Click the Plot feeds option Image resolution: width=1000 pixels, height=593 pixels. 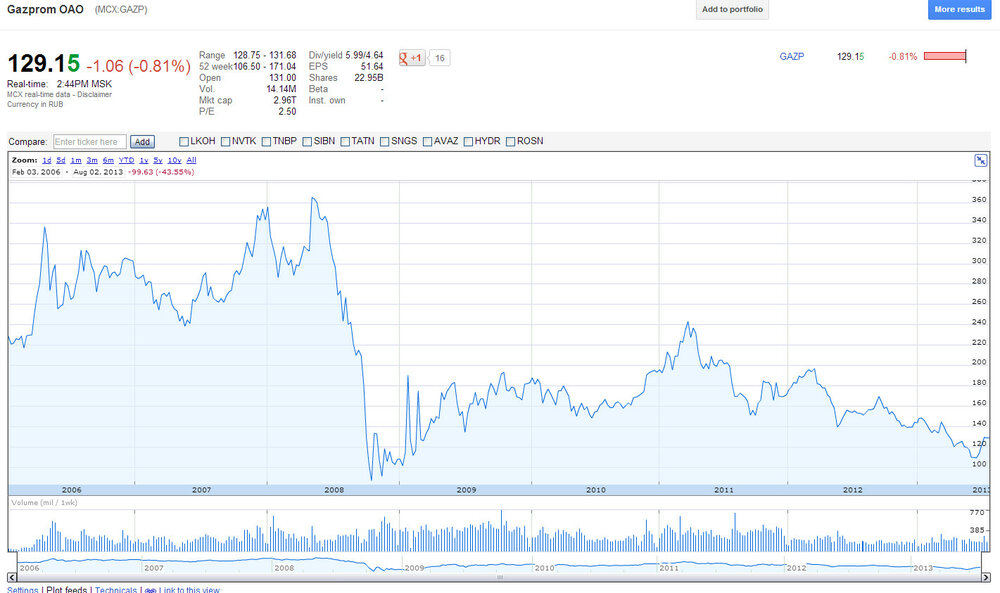[x=66, y=590]
